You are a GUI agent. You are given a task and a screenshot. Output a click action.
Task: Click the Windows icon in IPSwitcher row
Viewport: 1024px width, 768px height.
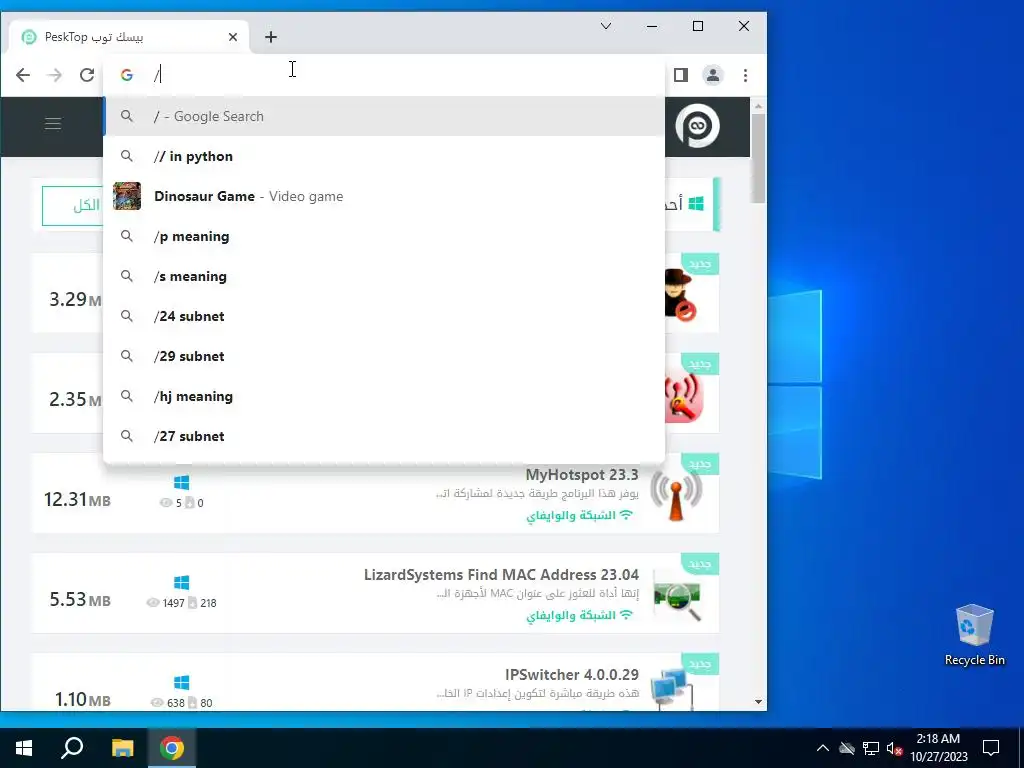[182, 682]
